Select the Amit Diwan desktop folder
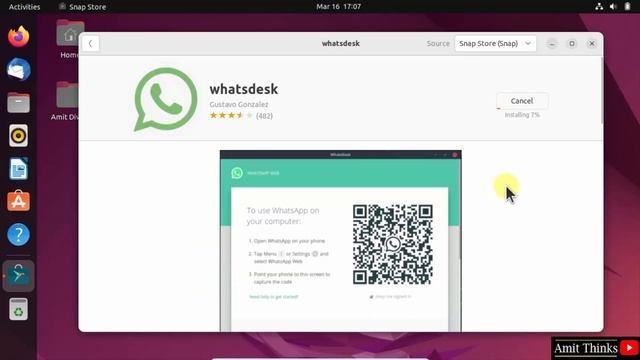Image resolution: width=640 pixels, height=360 pixels. click(x=65, y=100)
